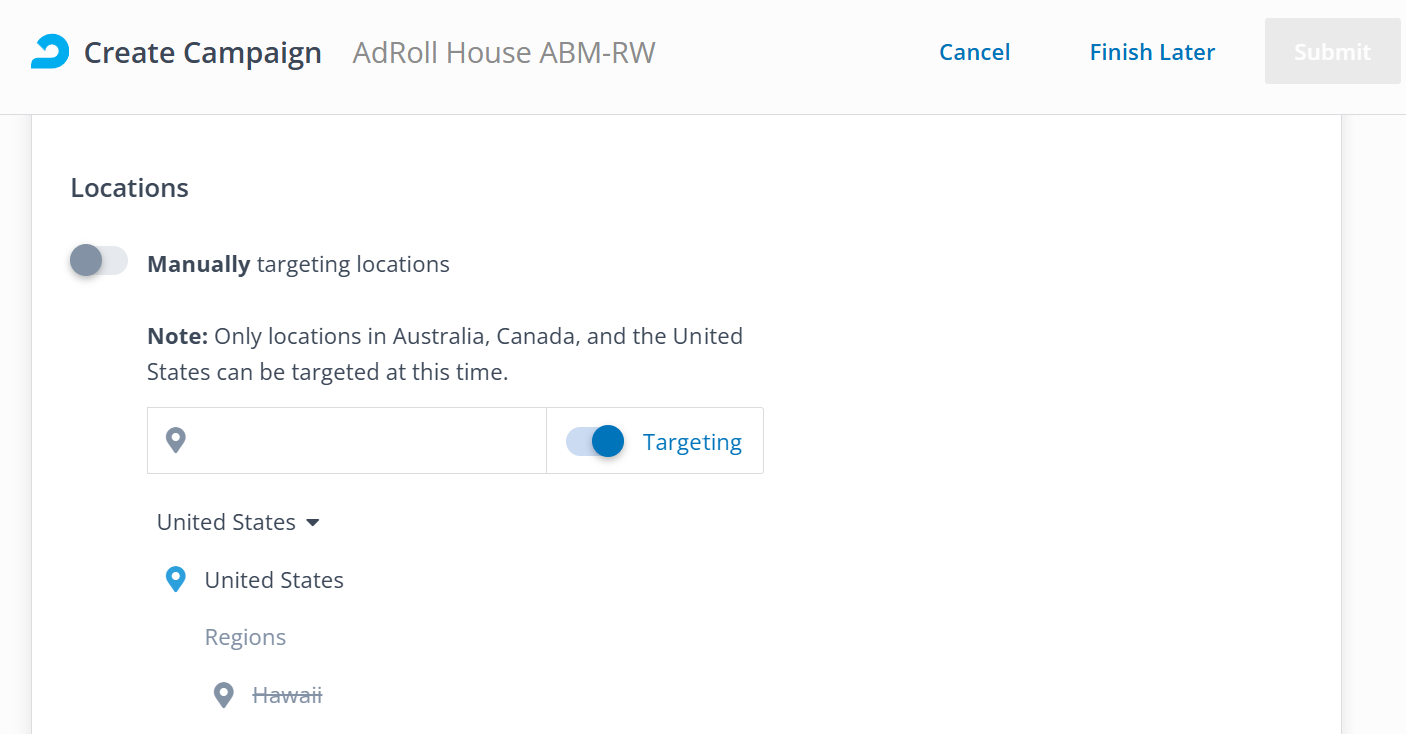Click the excluded Hawaii region
1406x734 pixels.
click(x=287, y=695)
